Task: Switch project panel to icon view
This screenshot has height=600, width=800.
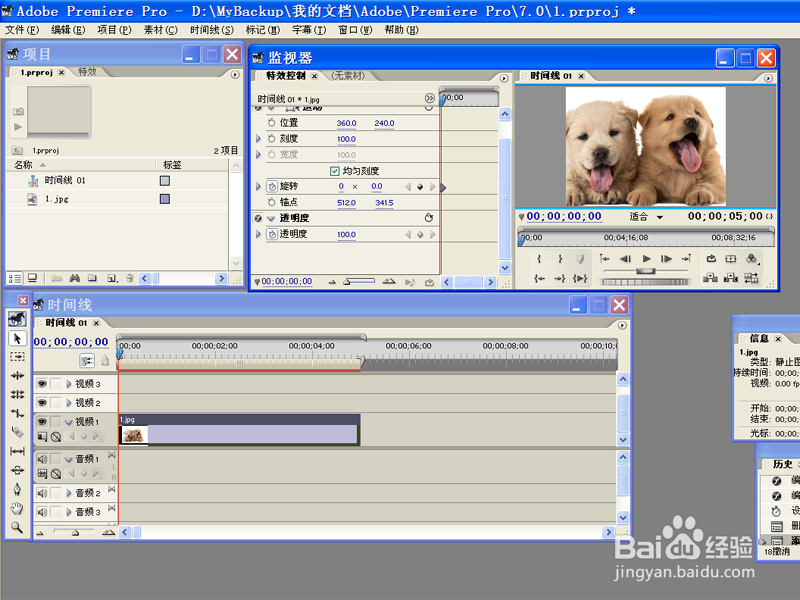Action: click(x=32, y=278)
